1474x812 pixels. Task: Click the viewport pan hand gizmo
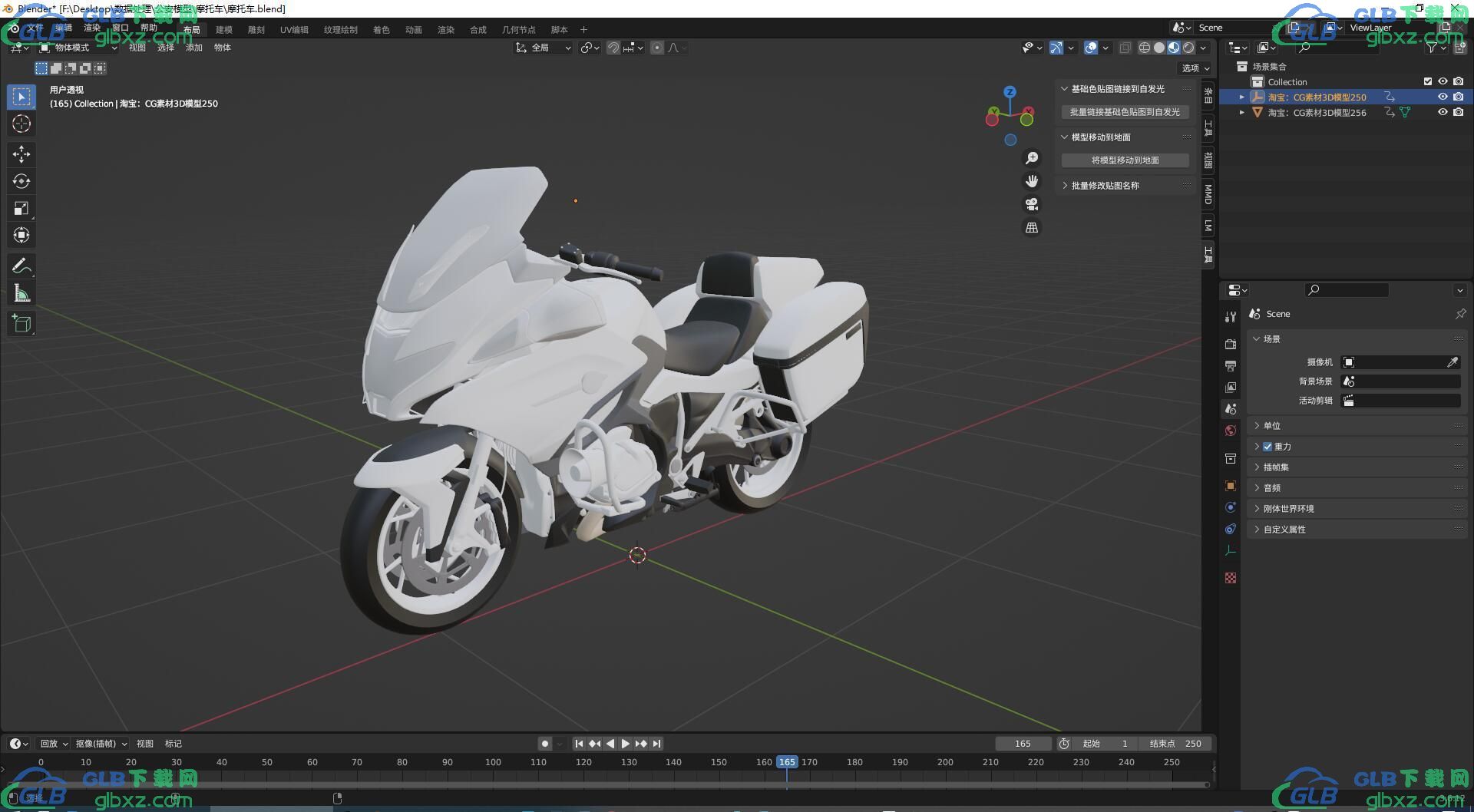1032,181
